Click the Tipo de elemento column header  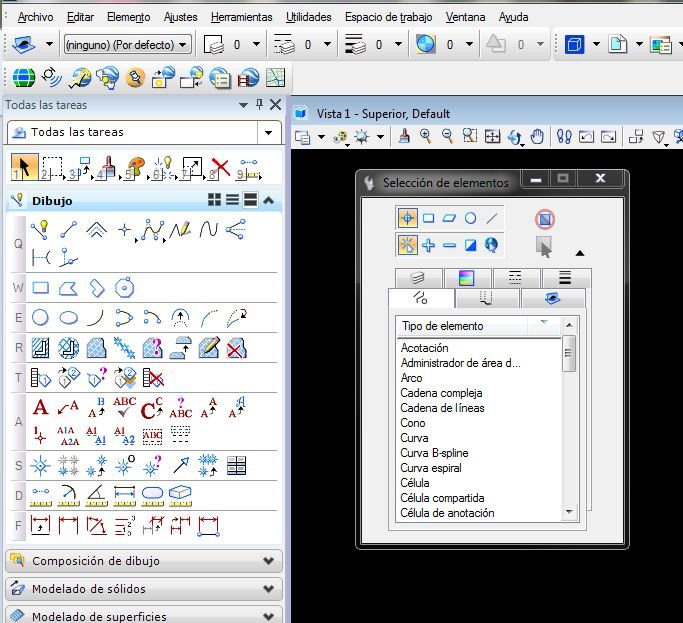tap(462, 326)
